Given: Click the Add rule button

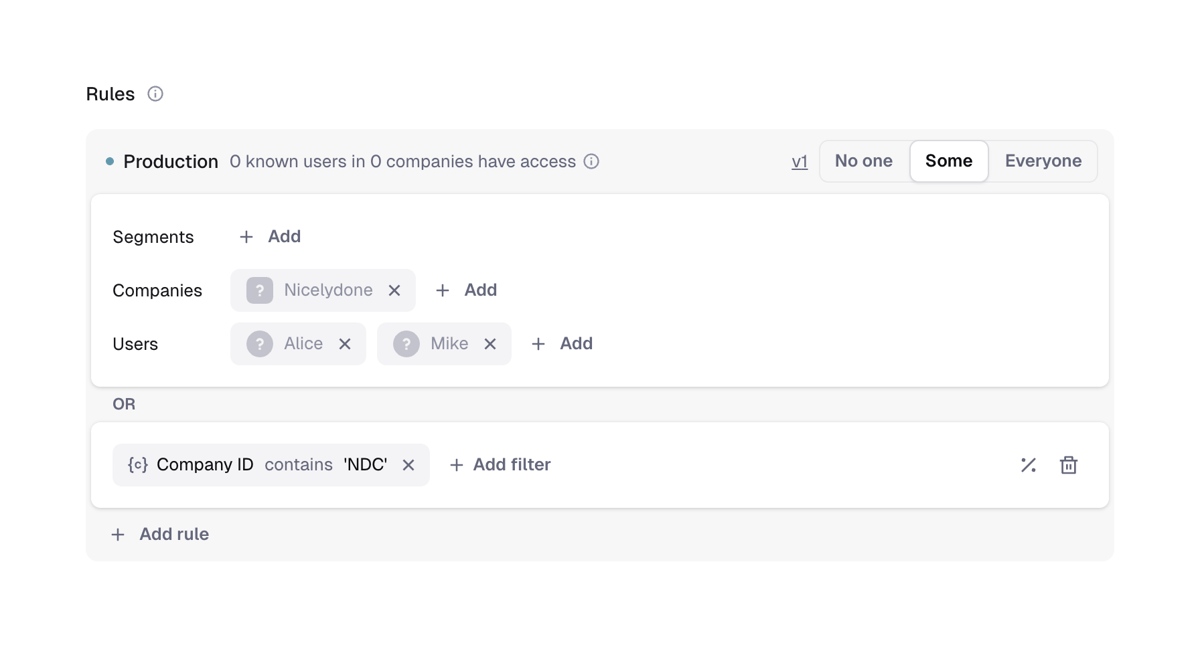Looking at the screenshot, I should click(x=160, y=533).
